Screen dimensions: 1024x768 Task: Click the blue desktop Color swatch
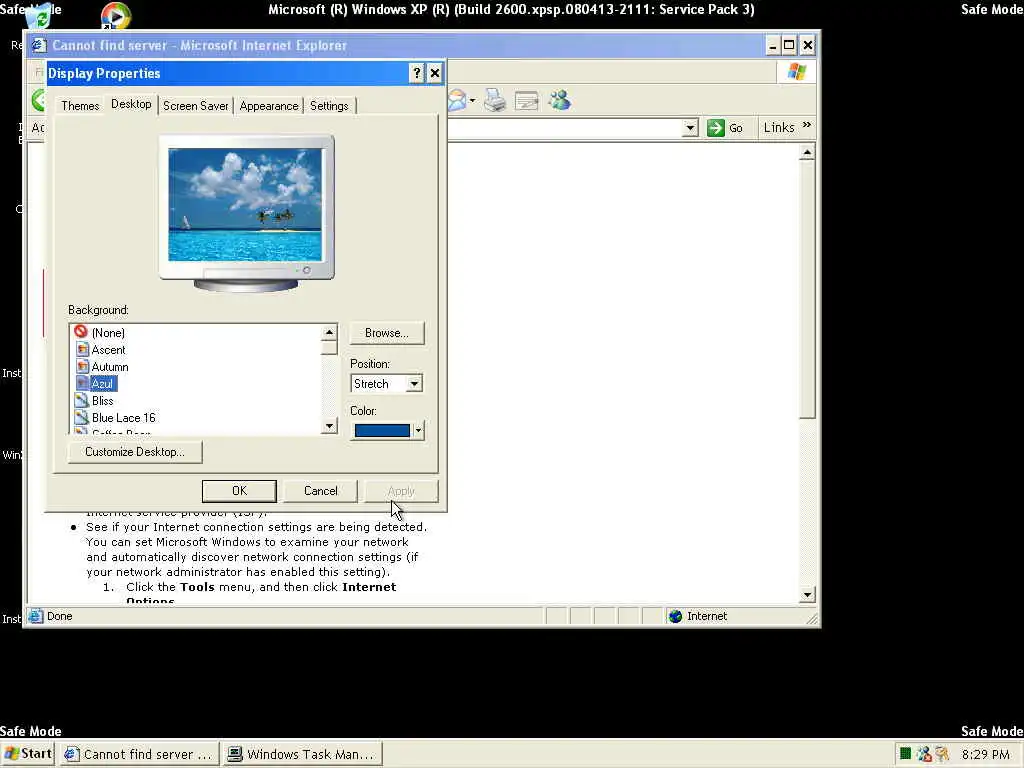pos(382,430)
